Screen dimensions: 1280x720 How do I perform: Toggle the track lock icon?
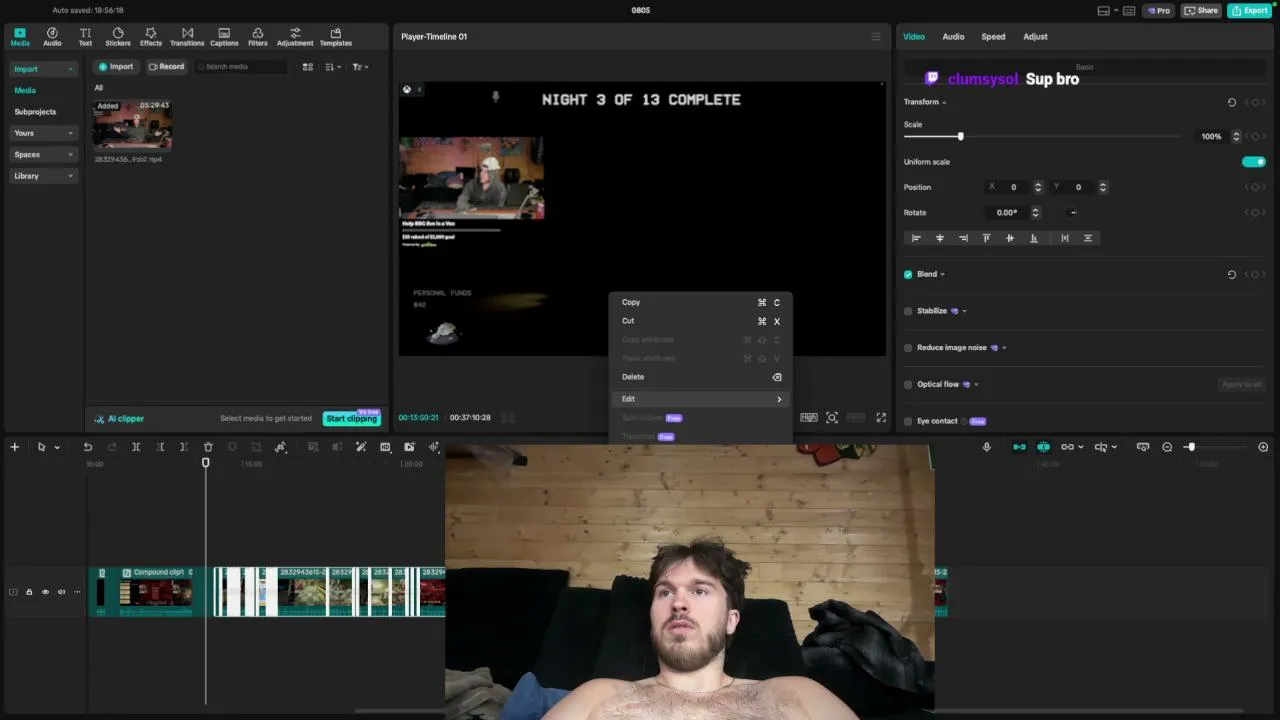tap(29, 592)
